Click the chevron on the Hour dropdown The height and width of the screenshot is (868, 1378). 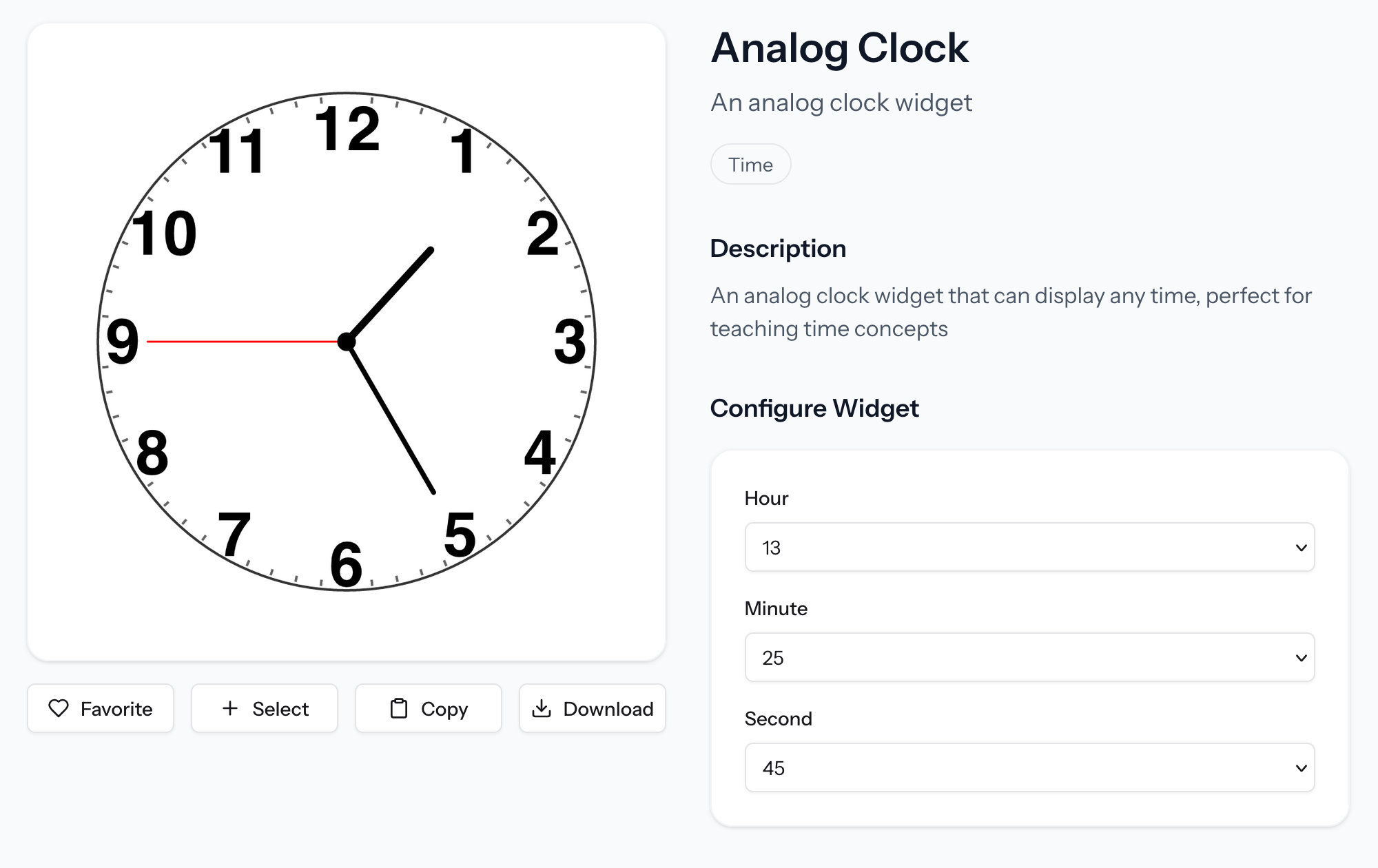[x=1301, y=547]
